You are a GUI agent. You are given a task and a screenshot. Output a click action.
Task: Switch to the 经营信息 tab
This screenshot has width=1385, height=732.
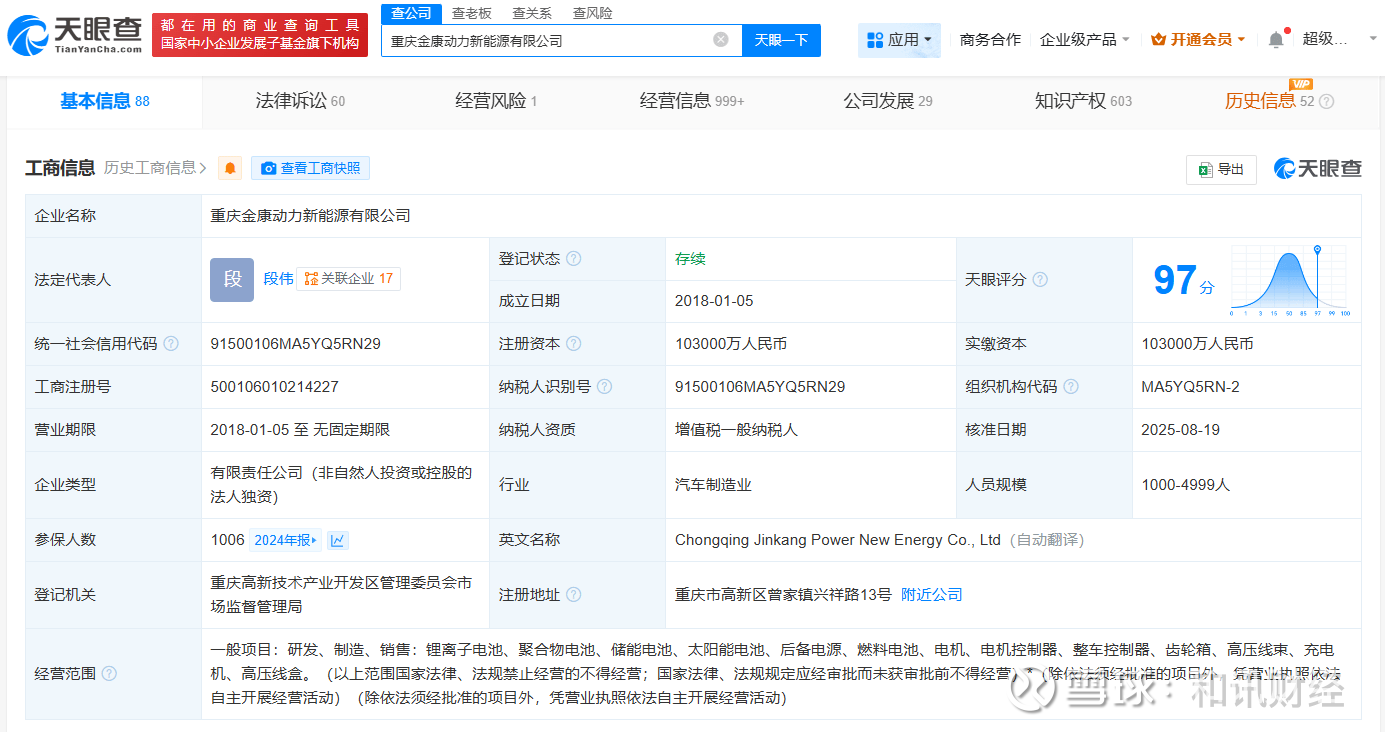pyautogui.click(x=692, y=101)
